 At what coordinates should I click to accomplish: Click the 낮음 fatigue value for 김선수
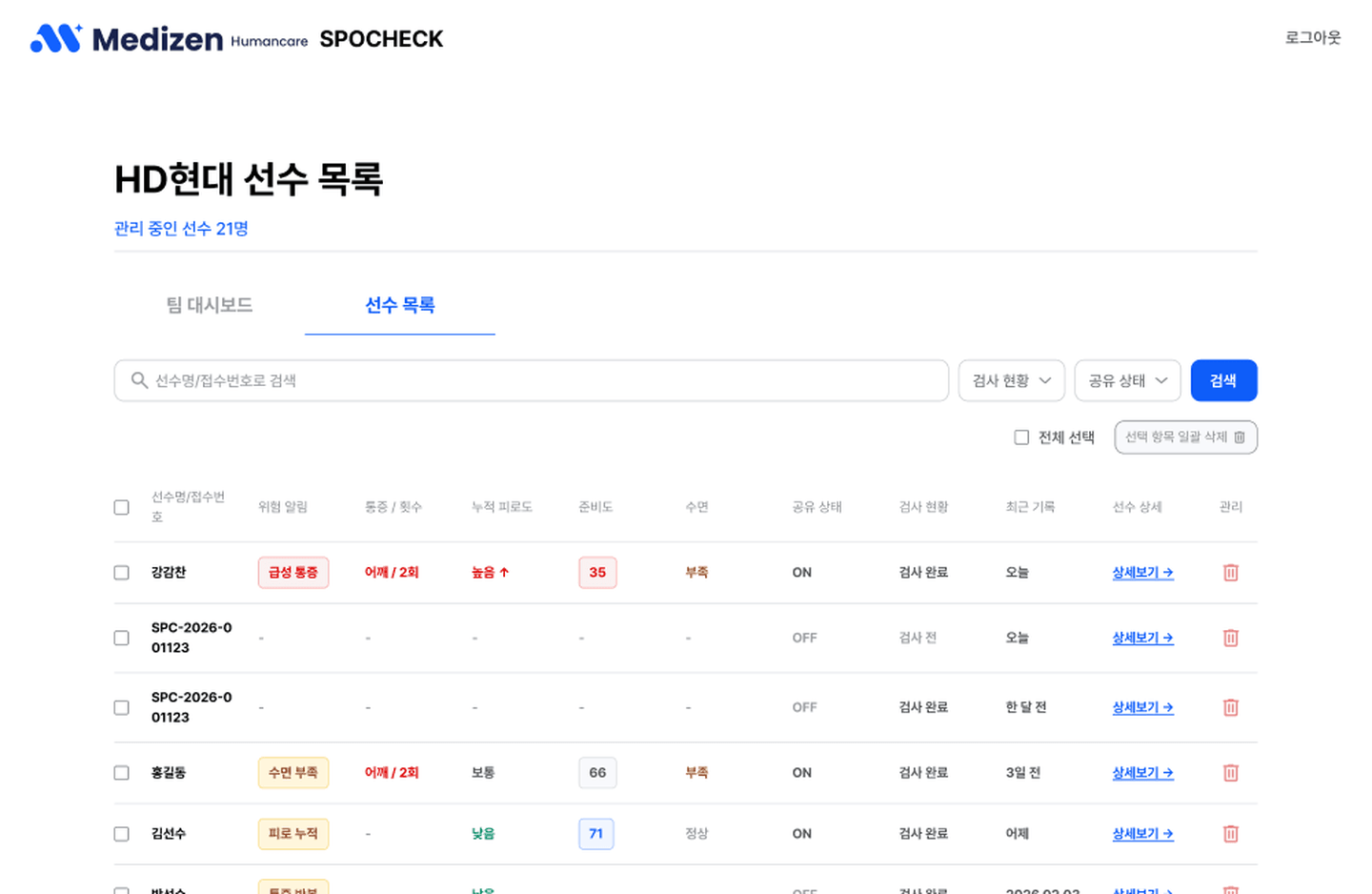483,834
